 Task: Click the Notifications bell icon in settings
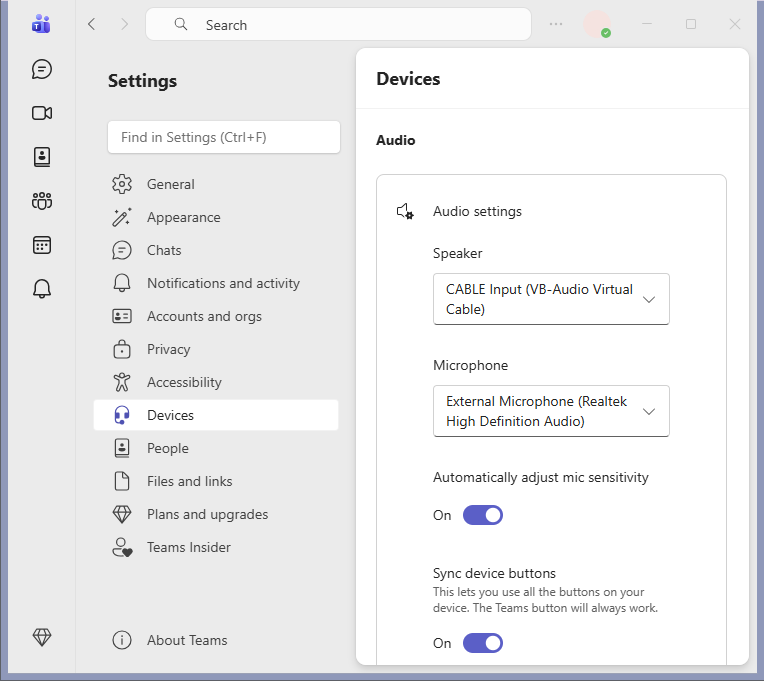pyautogui.click(x=122, y=283)
